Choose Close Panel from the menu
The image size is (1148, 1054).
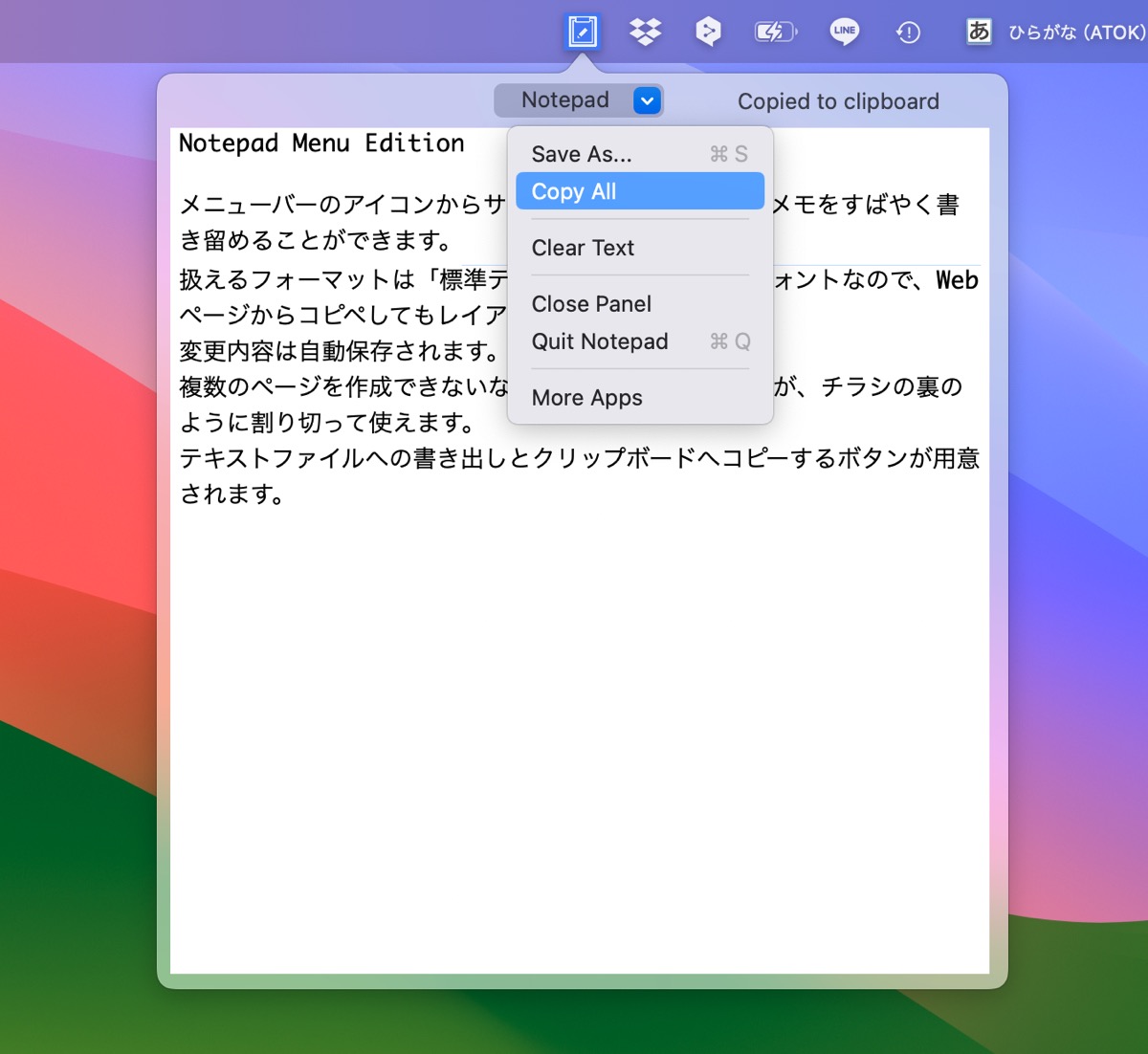tap(591, 303)
